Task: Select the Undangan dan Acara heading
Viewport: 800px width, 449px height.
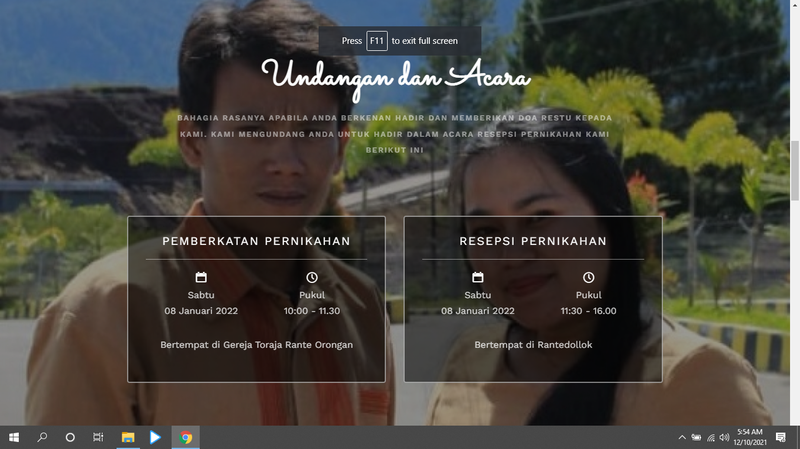Action: point(396,78)
